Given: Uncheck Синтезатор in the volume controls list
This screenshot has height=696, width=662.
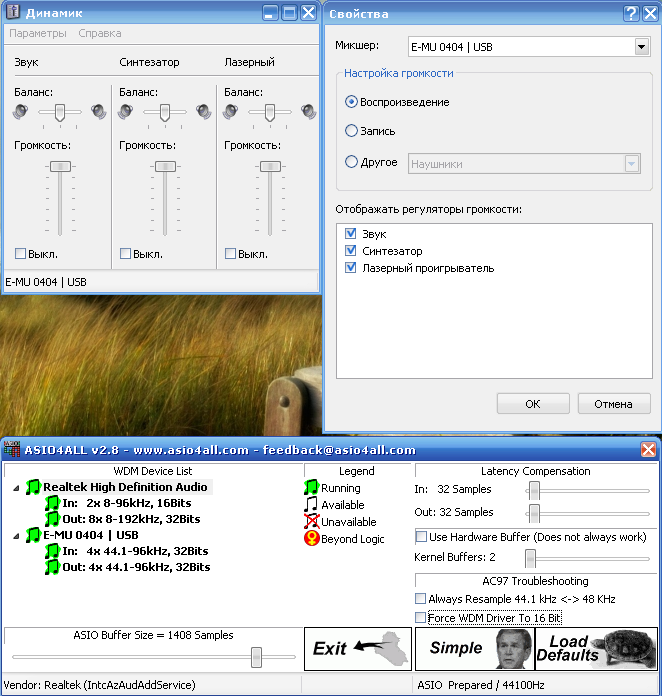Looking at the screenshot, I should [x=350, y=250].
